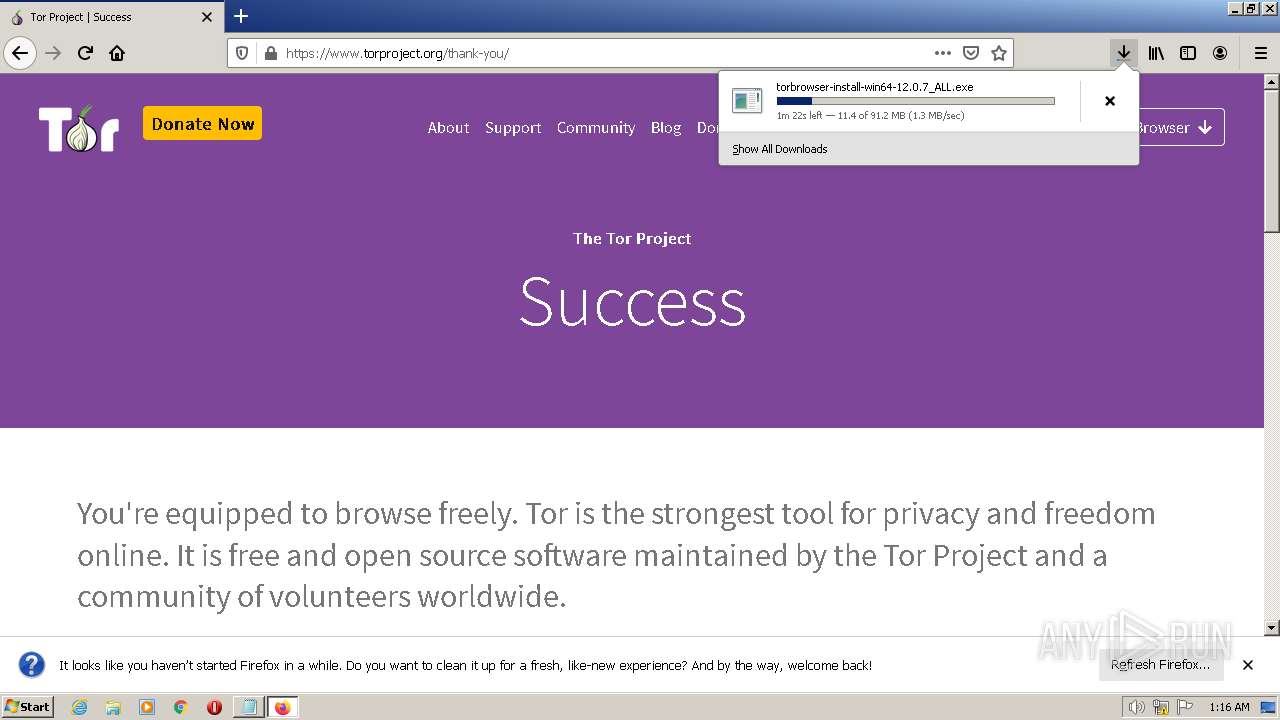Open the Support menu item
Image resolution: width=1280 pixels, height=720 pixels.
513,127
